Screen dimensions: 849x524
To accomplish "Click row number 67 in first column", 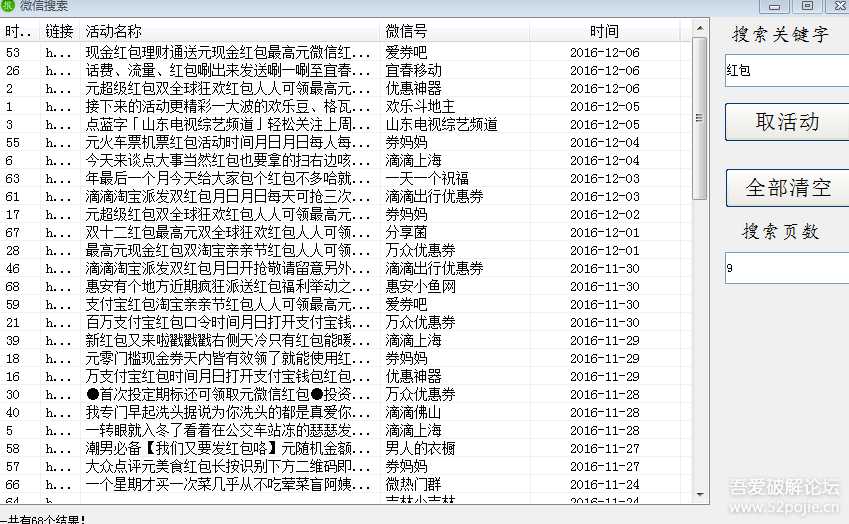I will tap(13, 233).
